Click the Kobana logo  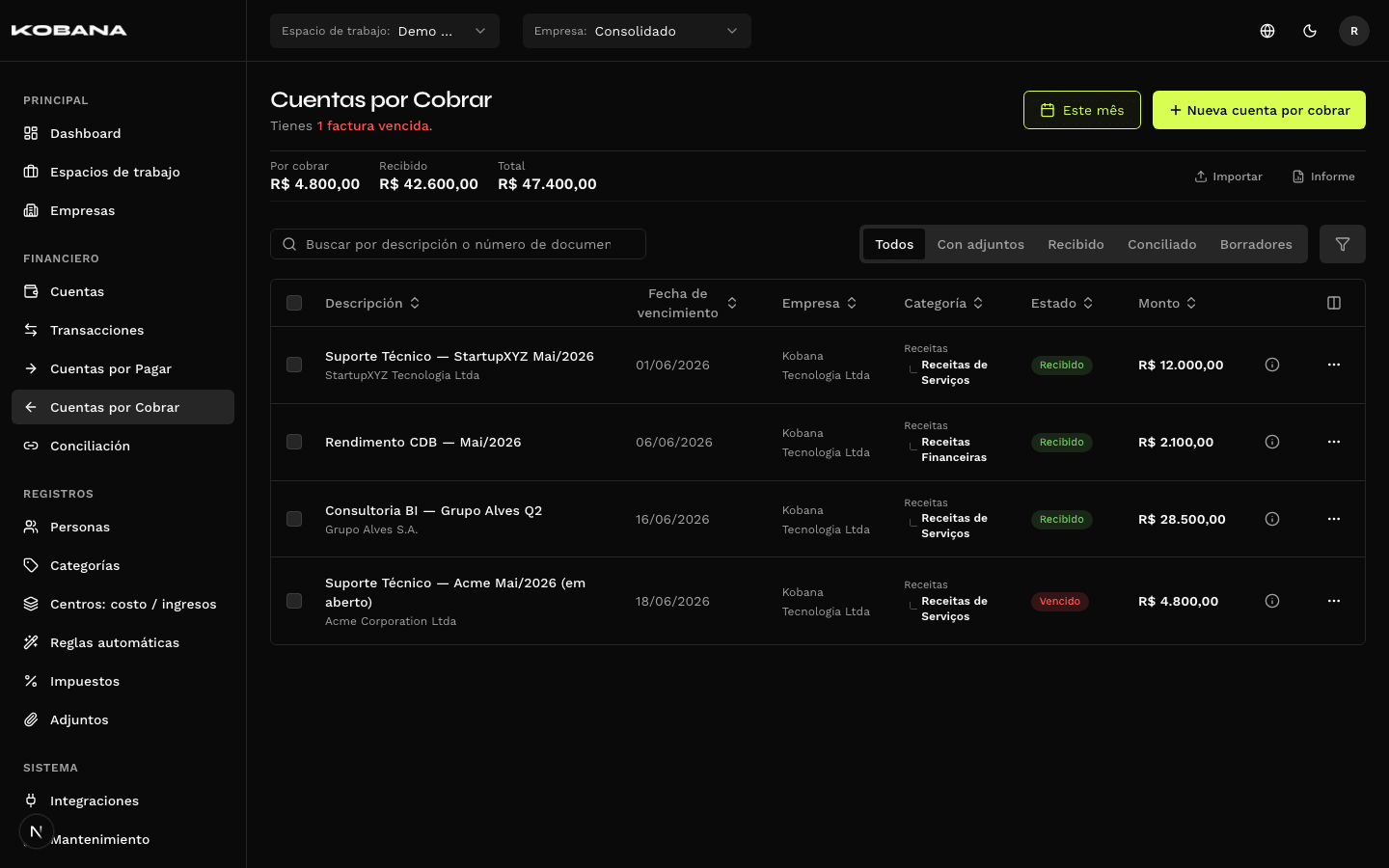pos(68,31)
